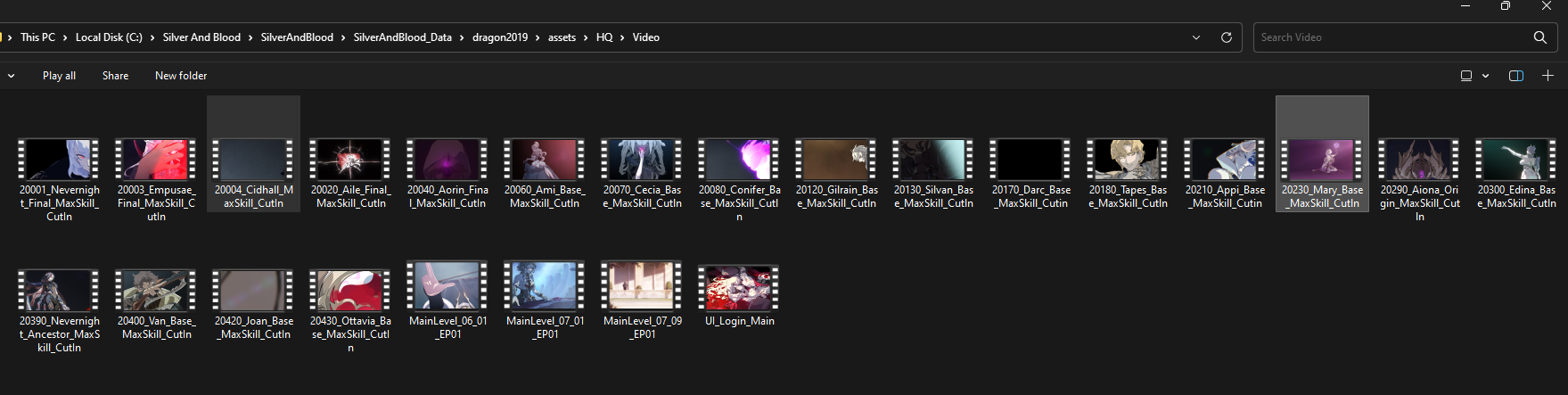Select the 20180_Tapes_Base_MaxSkill_CutIn video icon
The width and height of the screenshot is (1568, 395).
(x=1128, y=160)
